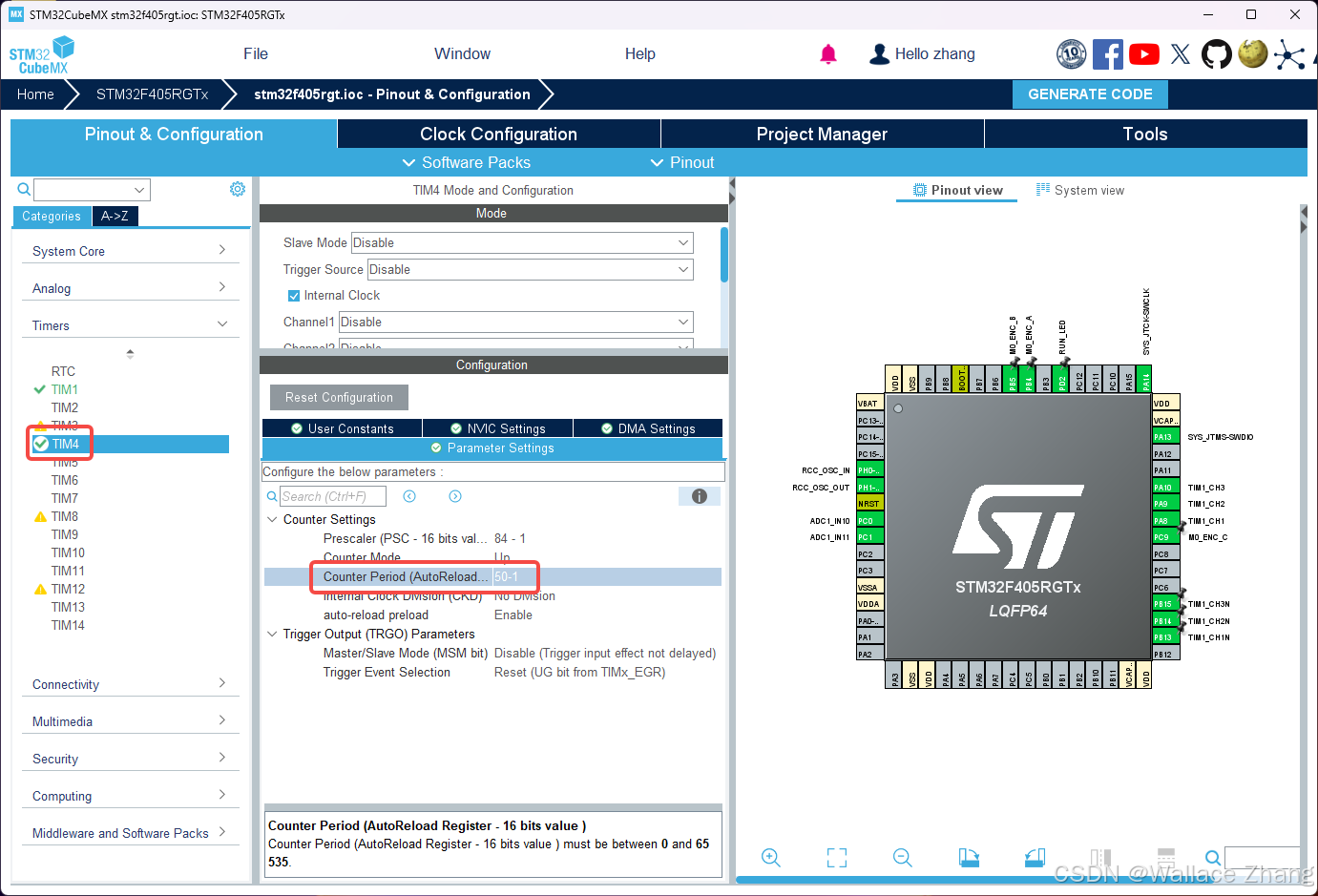Image resolution: width=1318 pixels, height=896 pixels.
Task: Open the Facebook icon in header
Action: click(x=1108, y=54)
